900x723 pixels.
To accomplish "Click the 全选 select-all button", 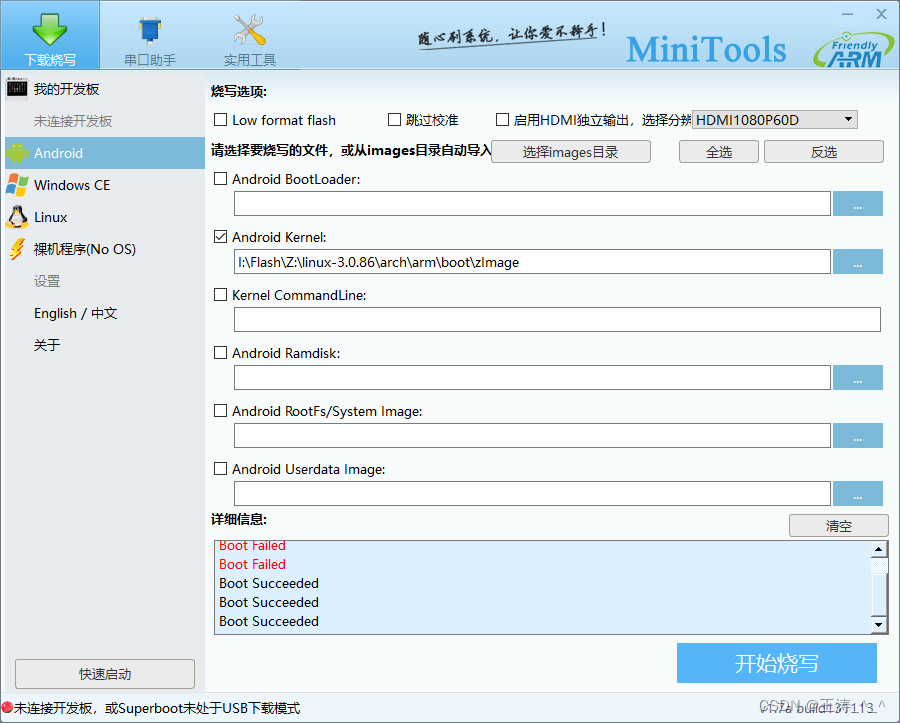I will [719, 152].
